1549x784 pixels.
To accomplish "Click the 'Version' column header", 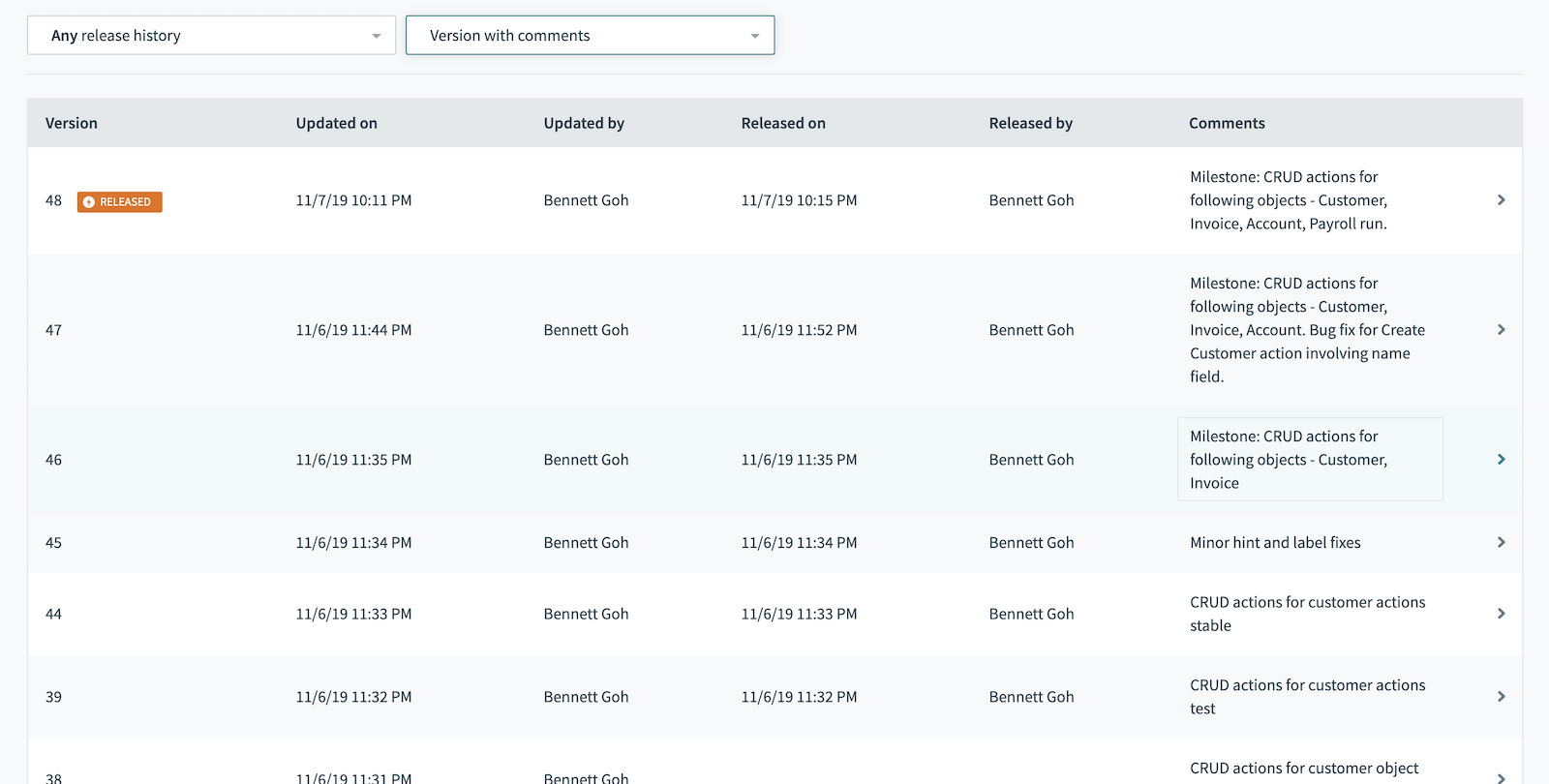I will [x=72, y=123].
